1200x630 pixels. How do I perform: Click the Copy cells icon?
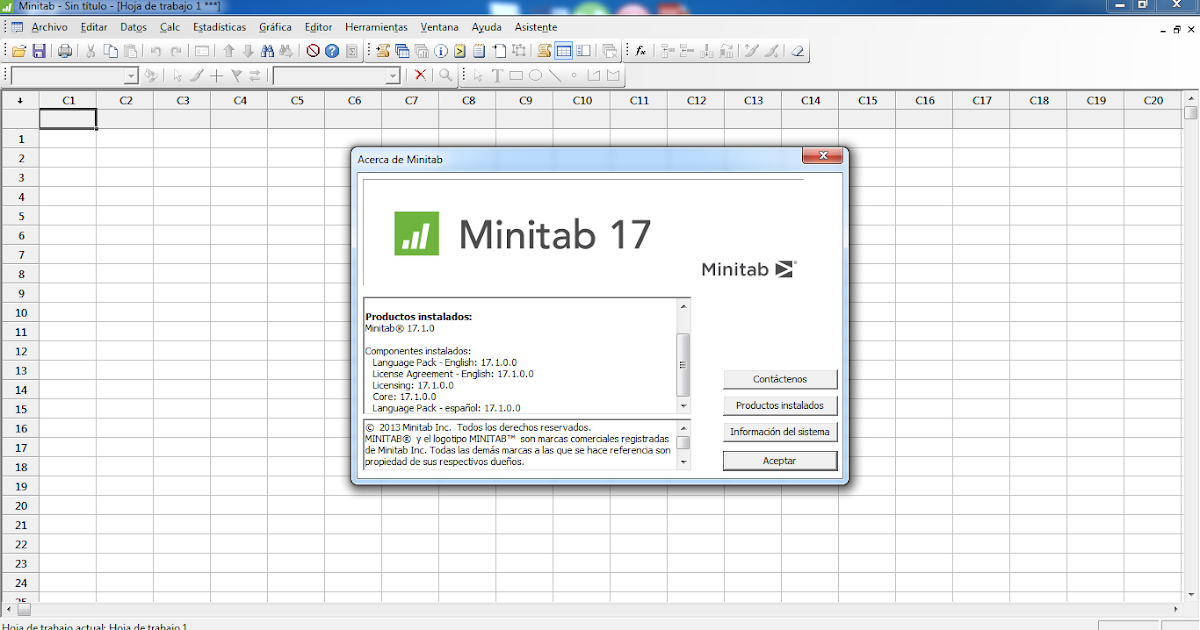[x=111, y=51]
